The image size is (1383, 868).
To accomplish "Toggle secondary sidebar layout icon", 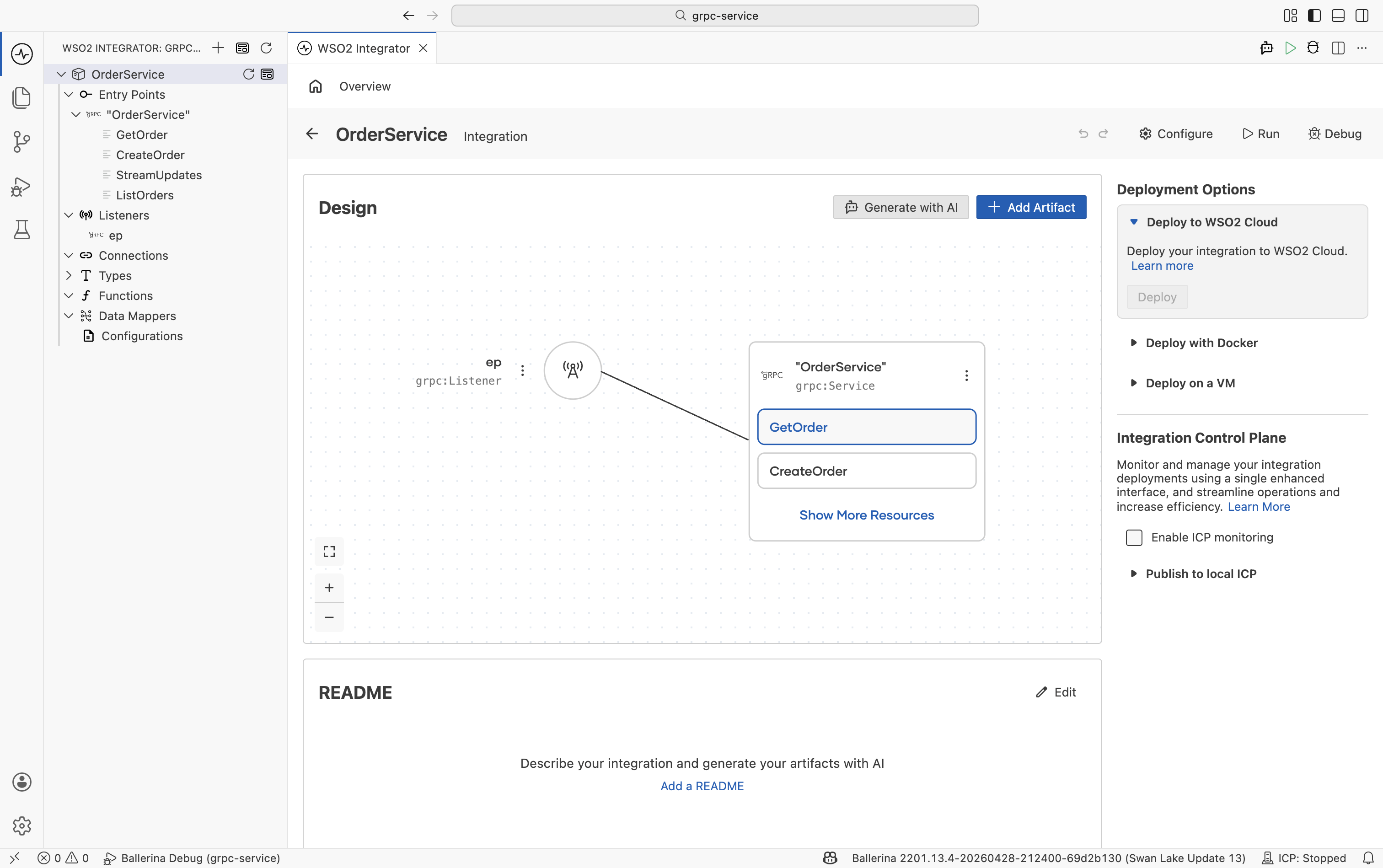I will (x=1362, y=16).
